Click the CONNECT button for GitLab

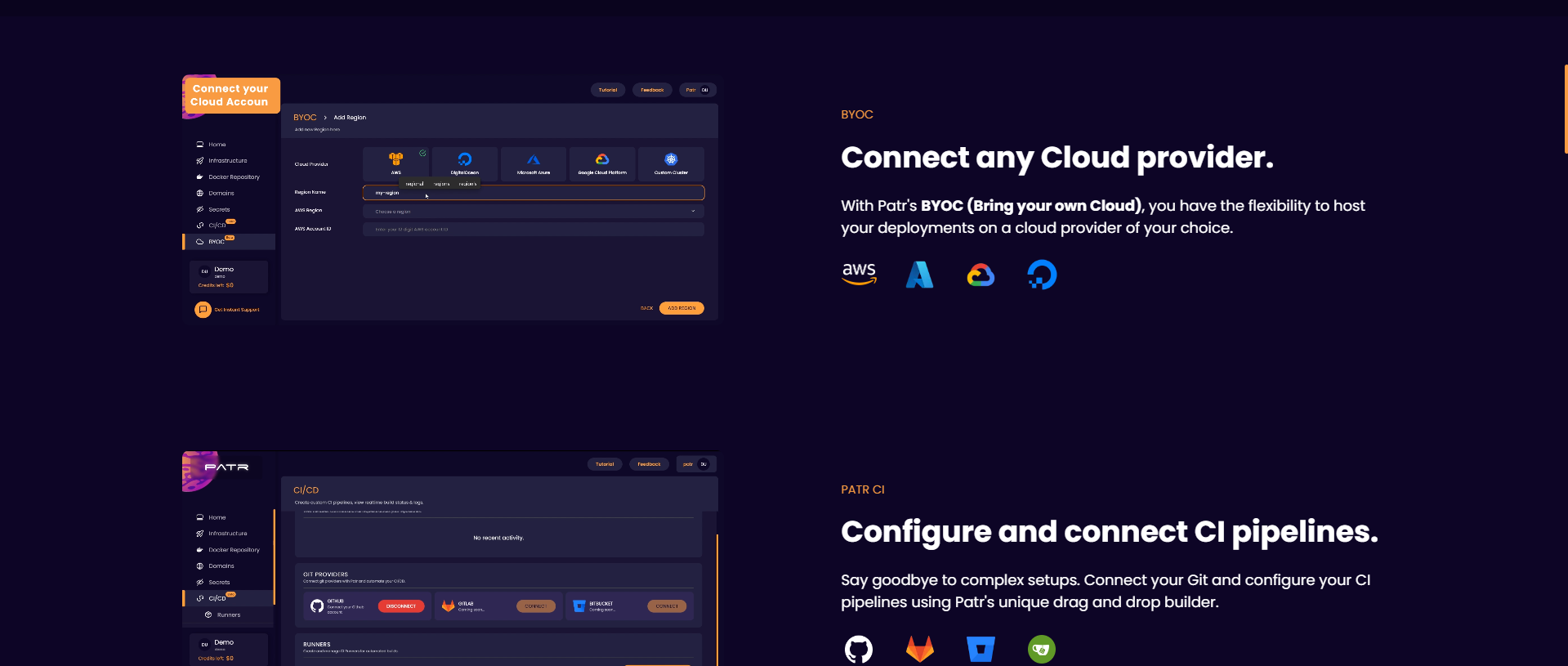pyautogui.click(x=536, y=606)
